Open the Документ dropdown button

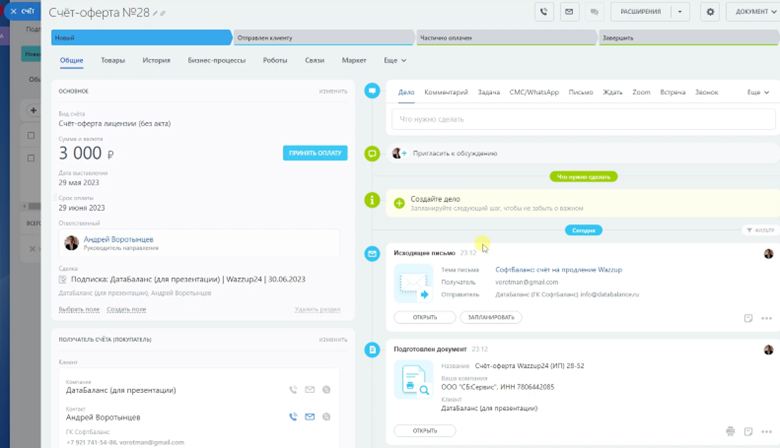tap(755, 11)
